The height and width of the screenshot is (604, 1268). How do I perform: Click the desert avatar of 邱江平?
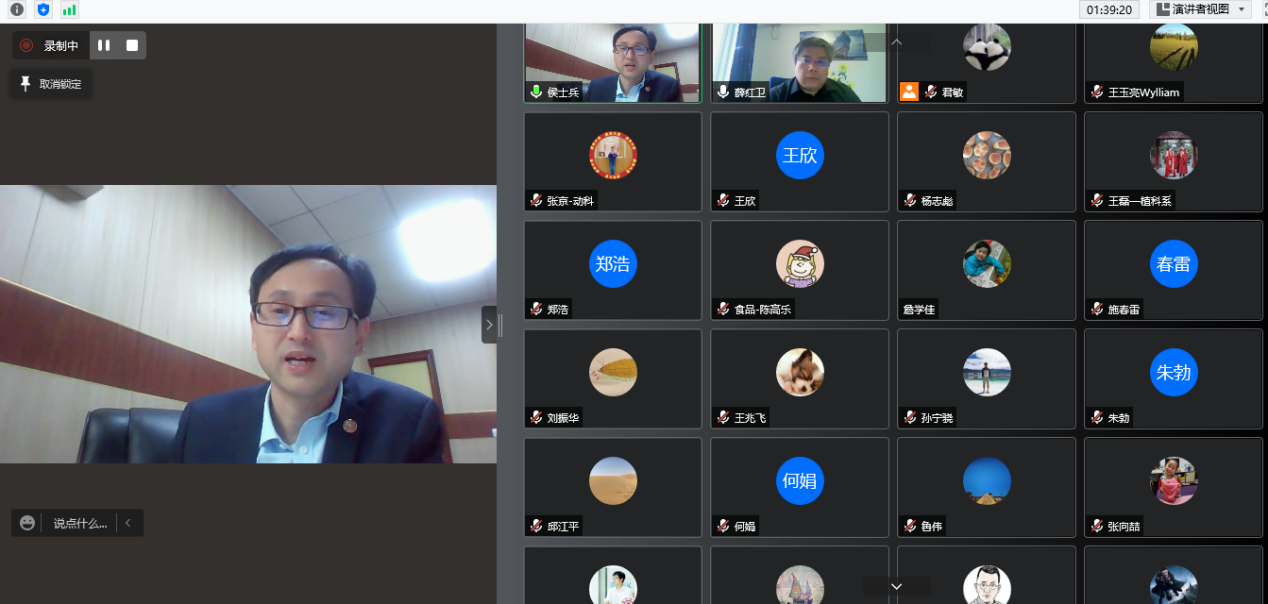[x=613, y=481]
